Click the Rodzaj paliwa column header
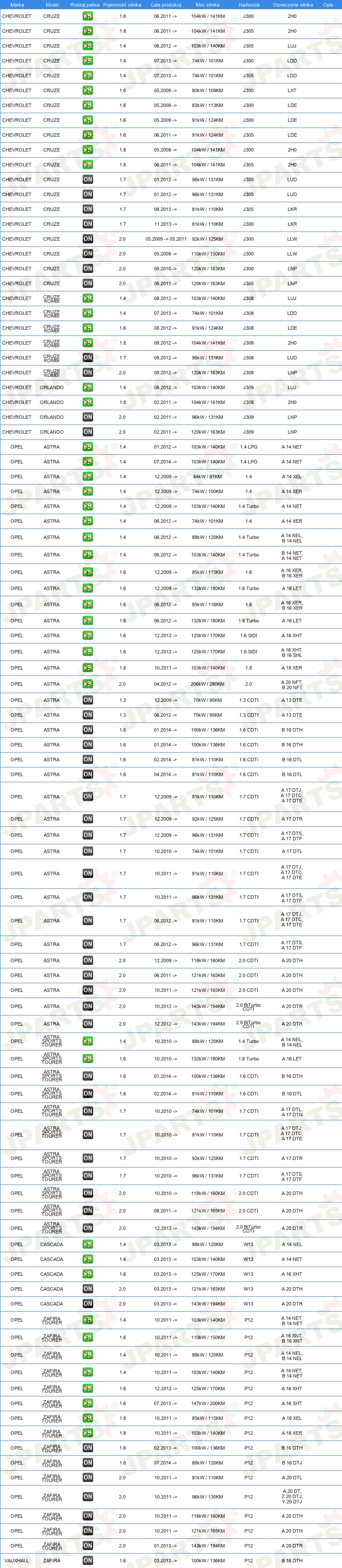342x1568 pixels. tap(85, 4)
